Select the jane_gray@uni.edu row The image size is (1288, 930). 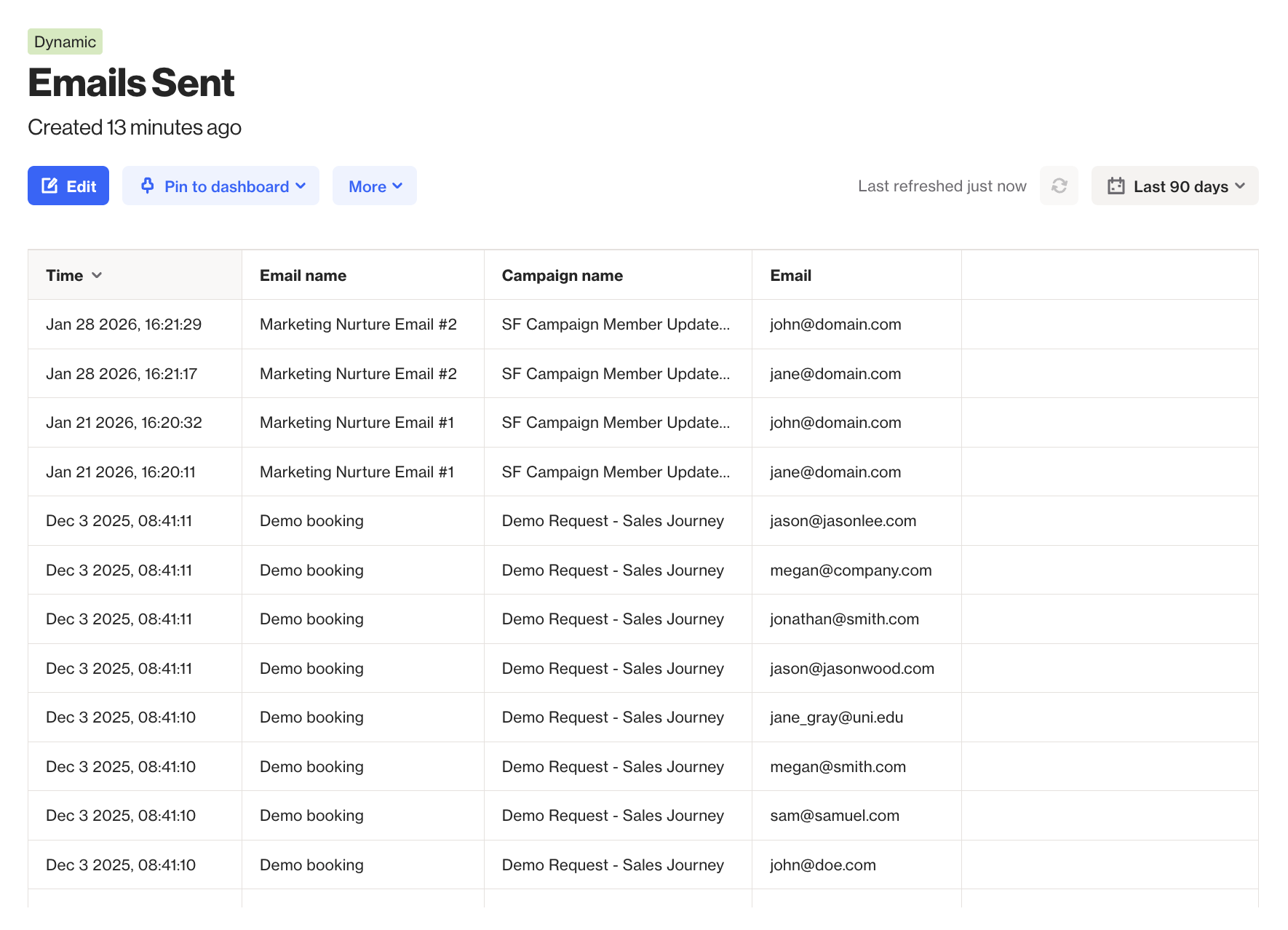pos(836,718)
